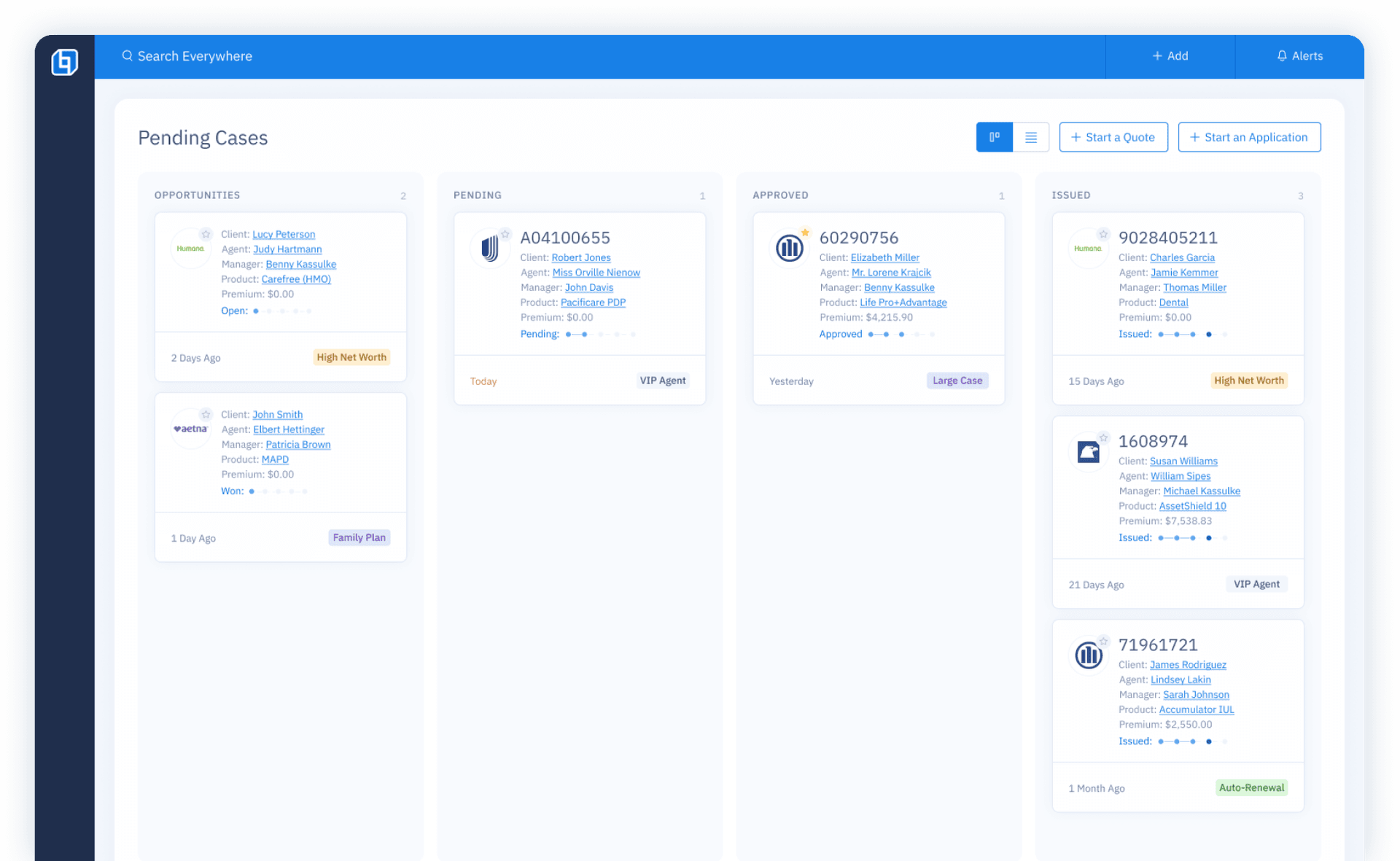The image size is (1400, 861).
Task: Switch to board view layout
Action: pos(994,137)
